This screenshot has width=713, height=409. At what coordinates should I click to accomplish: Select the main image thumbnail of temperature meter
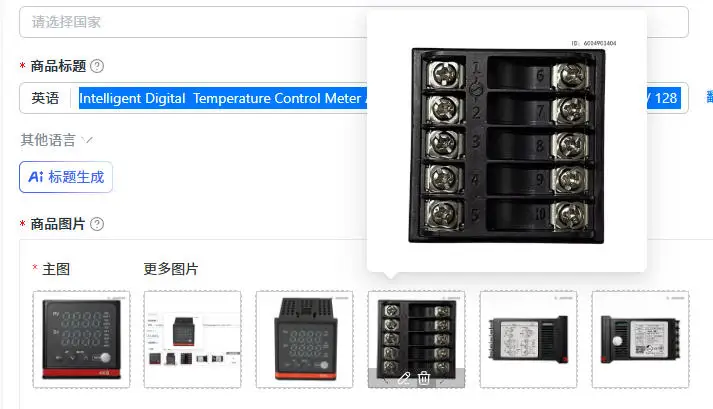click(81, 339)
